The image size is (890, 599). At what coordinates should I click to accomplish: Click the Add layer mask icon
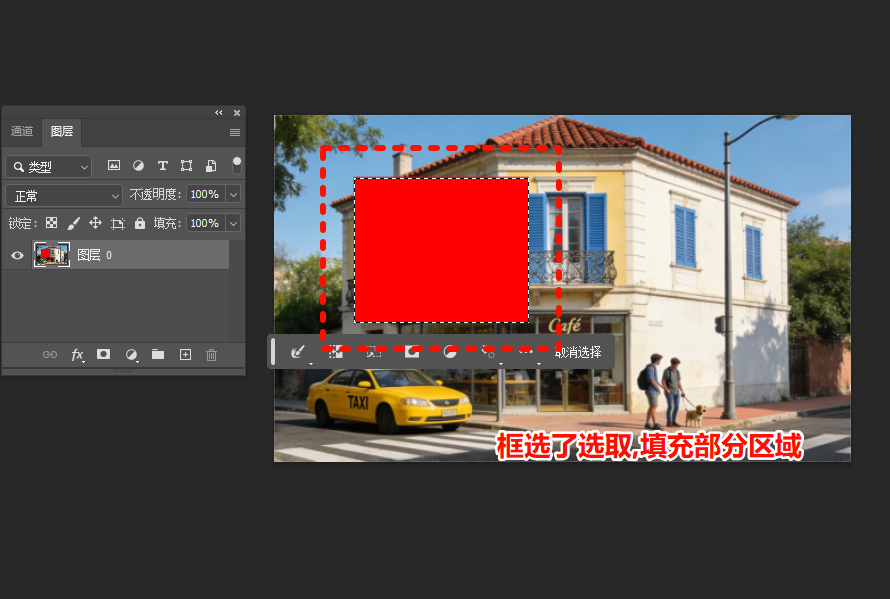click(104, 354)
